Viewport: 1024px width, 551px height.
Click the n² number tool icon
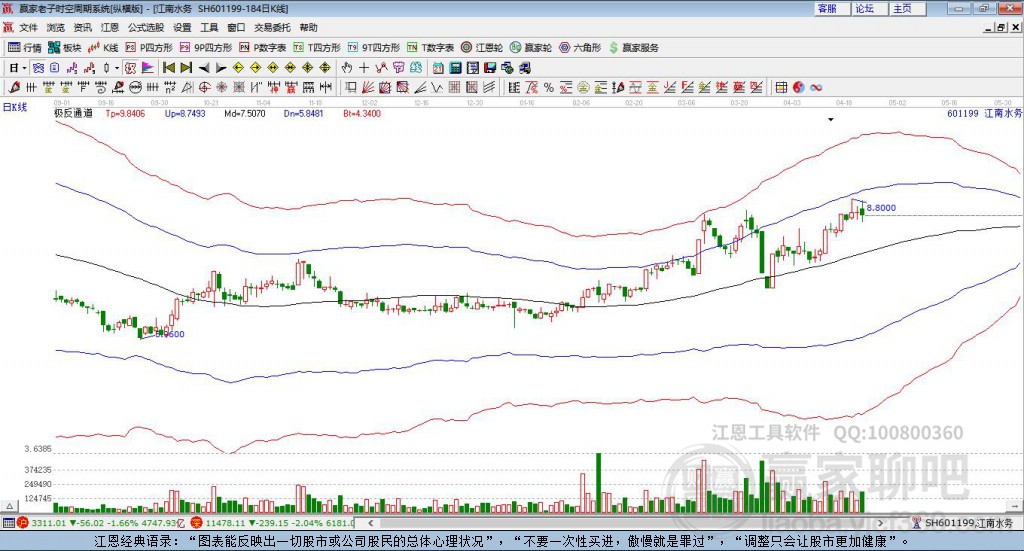pyautogui.click(x=170, y=87)
